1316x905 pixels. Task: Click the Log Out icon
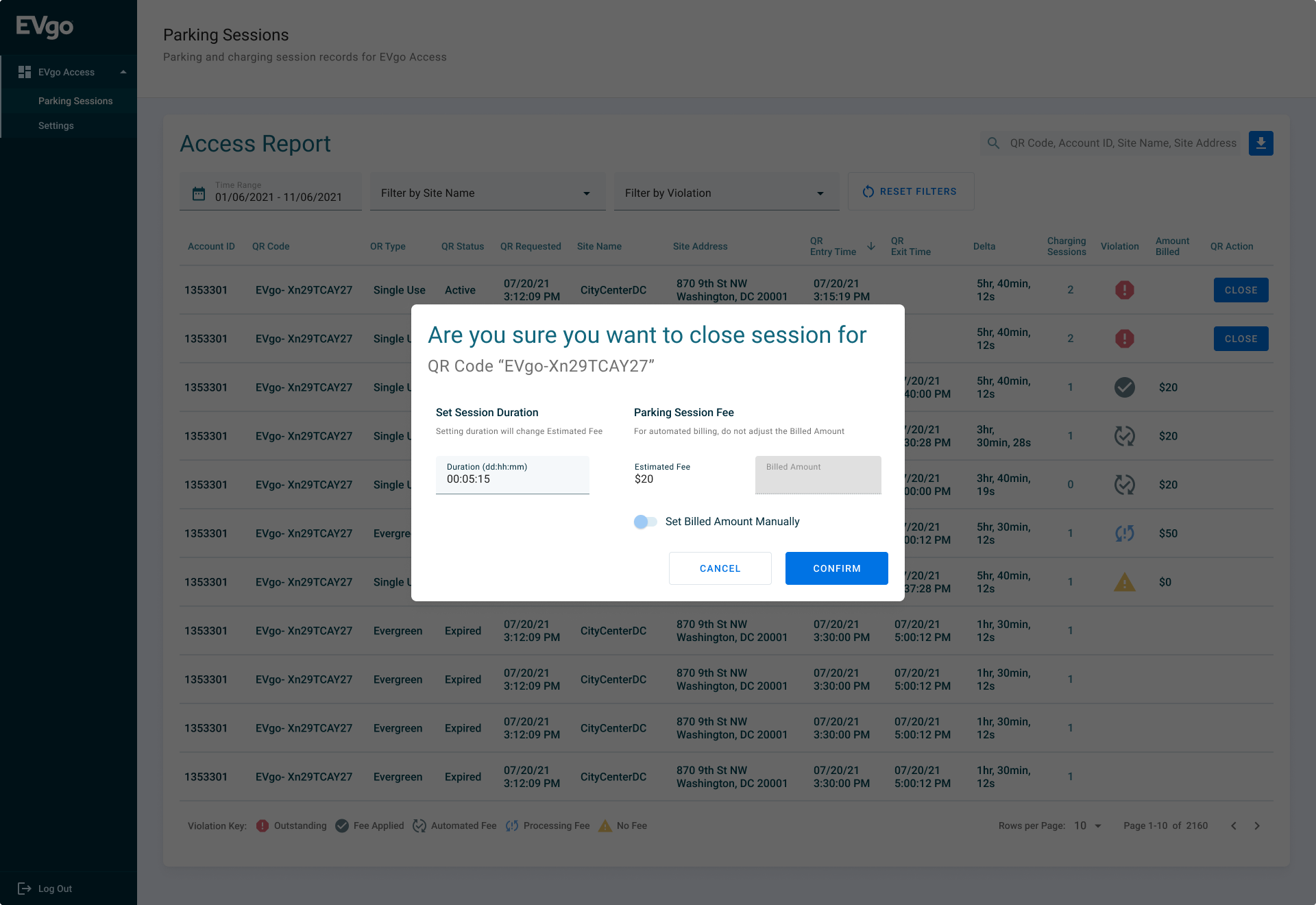25,889
